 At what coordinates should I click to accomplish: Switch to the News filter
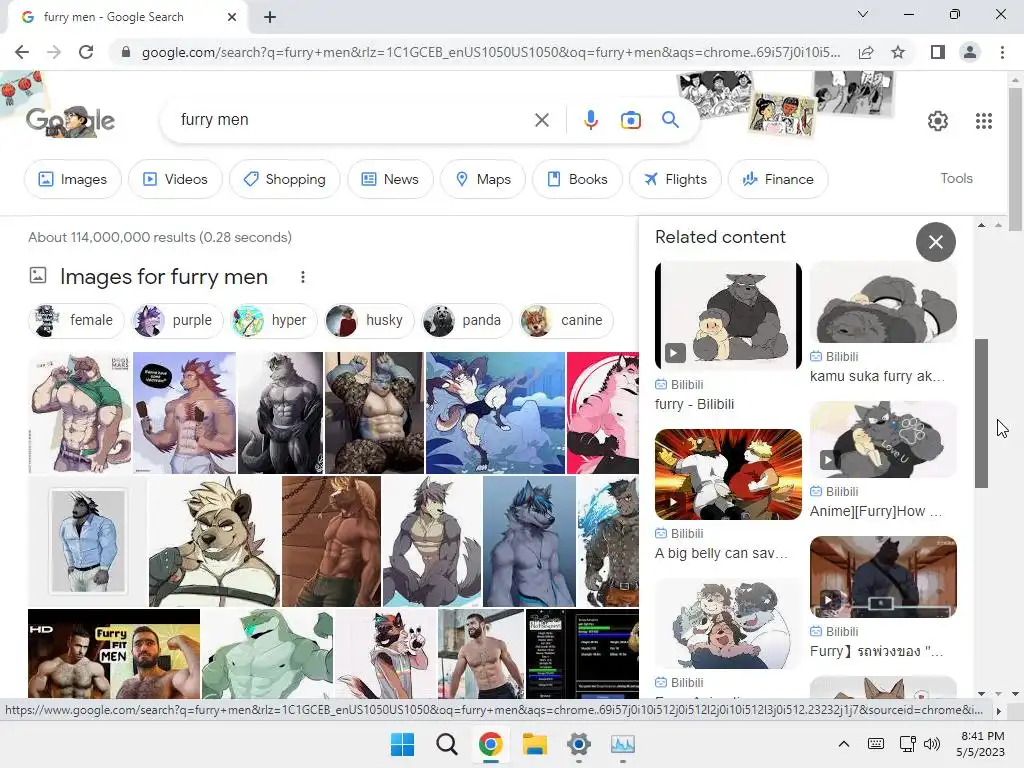click(390, 179)
